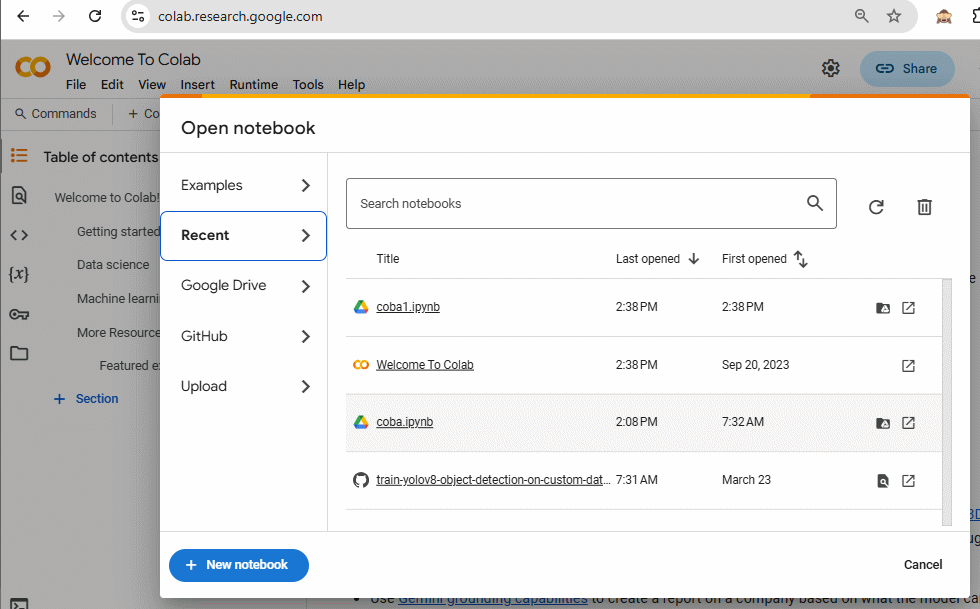Screen dimensions: 980x609
Task: Sort notebooks by Last opened
Action: (x=657, y=259)
